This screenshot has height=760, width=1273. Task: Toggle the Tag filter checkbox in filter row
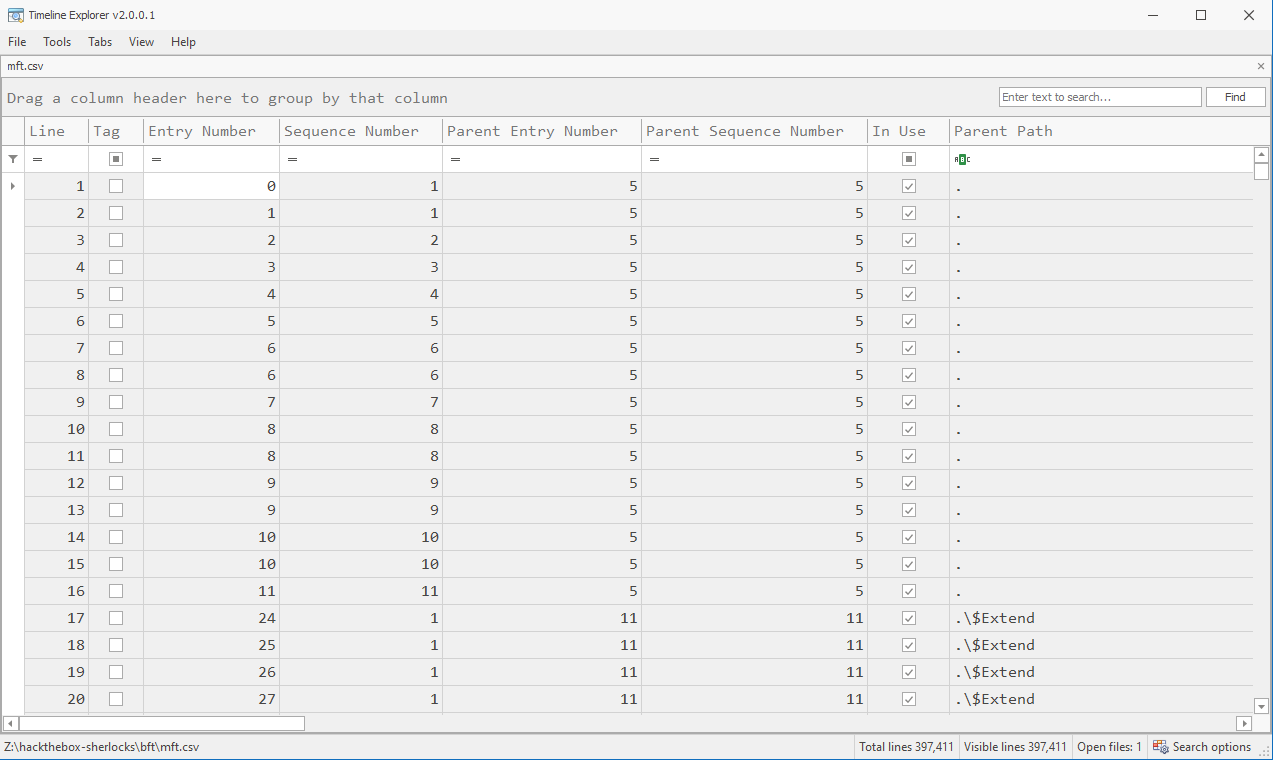tap(116, 159)
